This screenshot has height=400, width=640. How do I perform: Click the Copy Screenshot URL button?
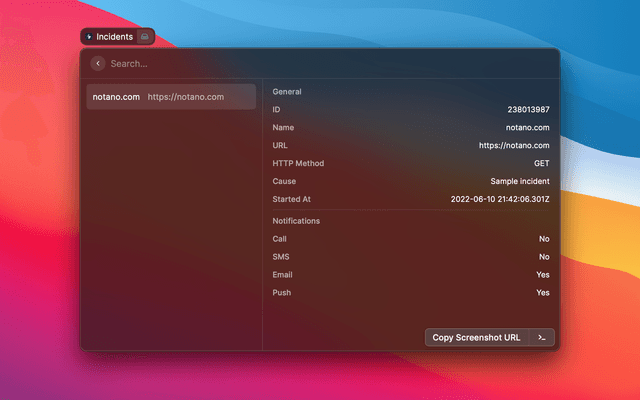pyautogui.click(x=476, y=338)
